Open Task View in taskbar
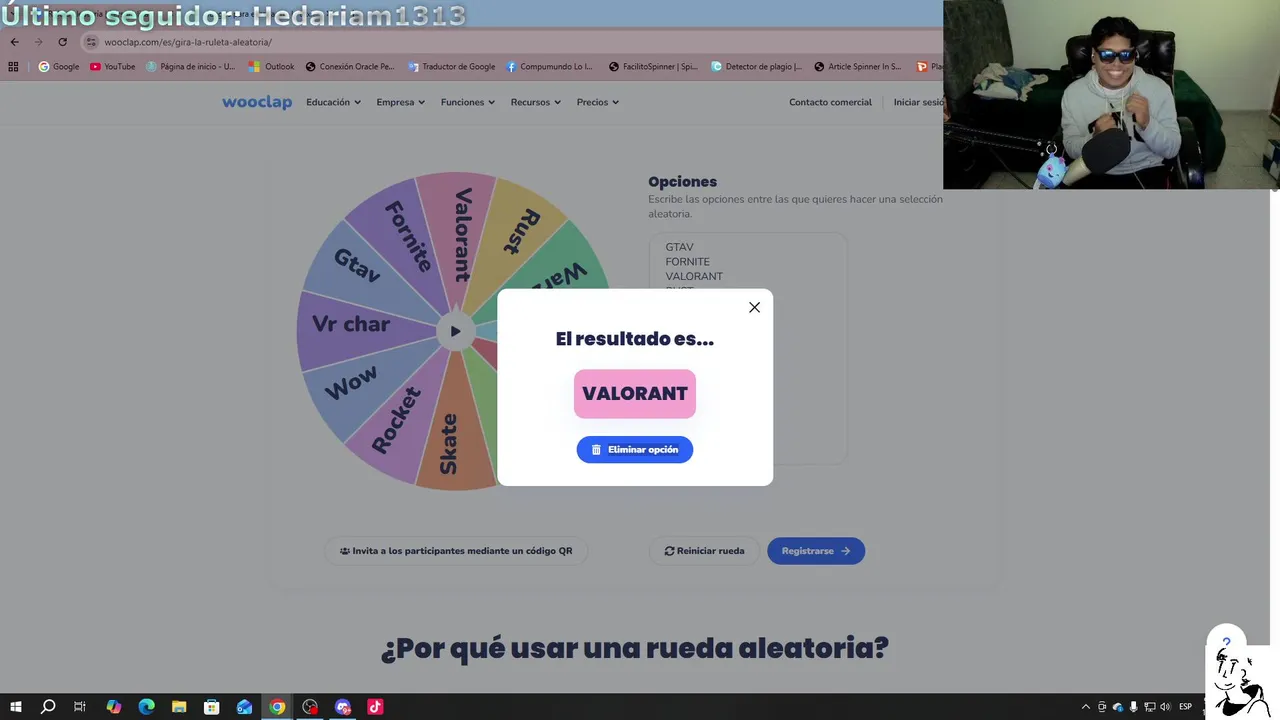The image size is (1280, 720). pyautogui.click(x=80, y=707)
